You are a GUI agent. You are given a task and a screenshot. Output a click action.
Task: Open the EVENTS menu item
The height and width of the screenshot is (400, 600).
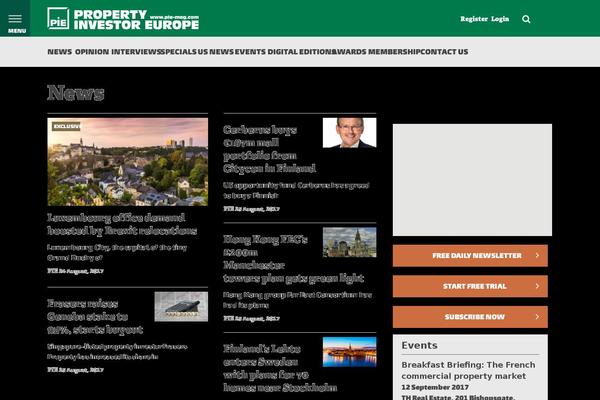click(250, 52)
